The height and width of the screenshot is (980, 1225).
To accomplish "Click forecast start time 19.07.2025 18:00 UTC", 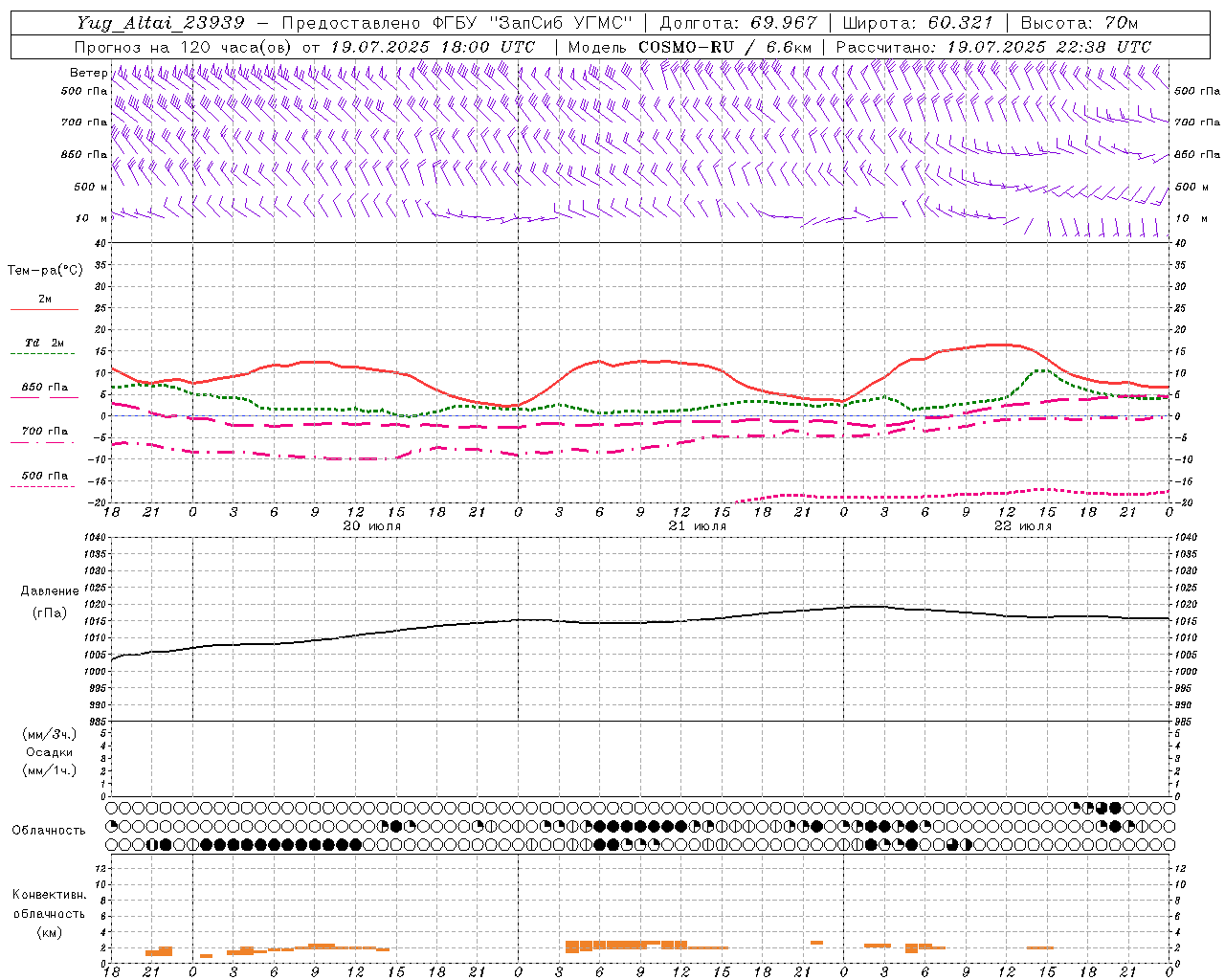I will coord(433,47).
